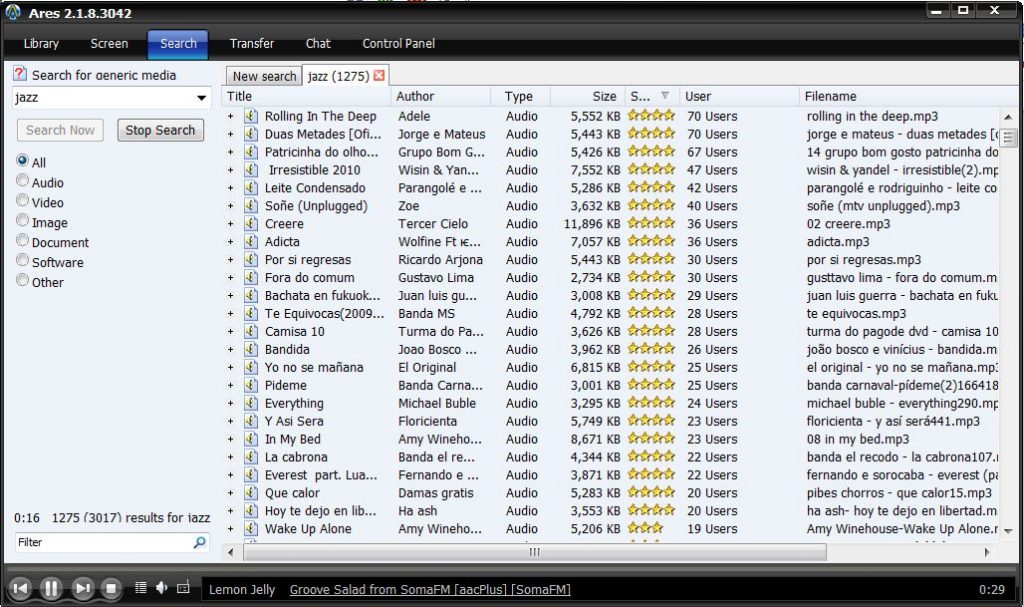The image size is (1024, 607).
Task: Select the 11,896 KB size cell
Action: (x=592, y=224)
